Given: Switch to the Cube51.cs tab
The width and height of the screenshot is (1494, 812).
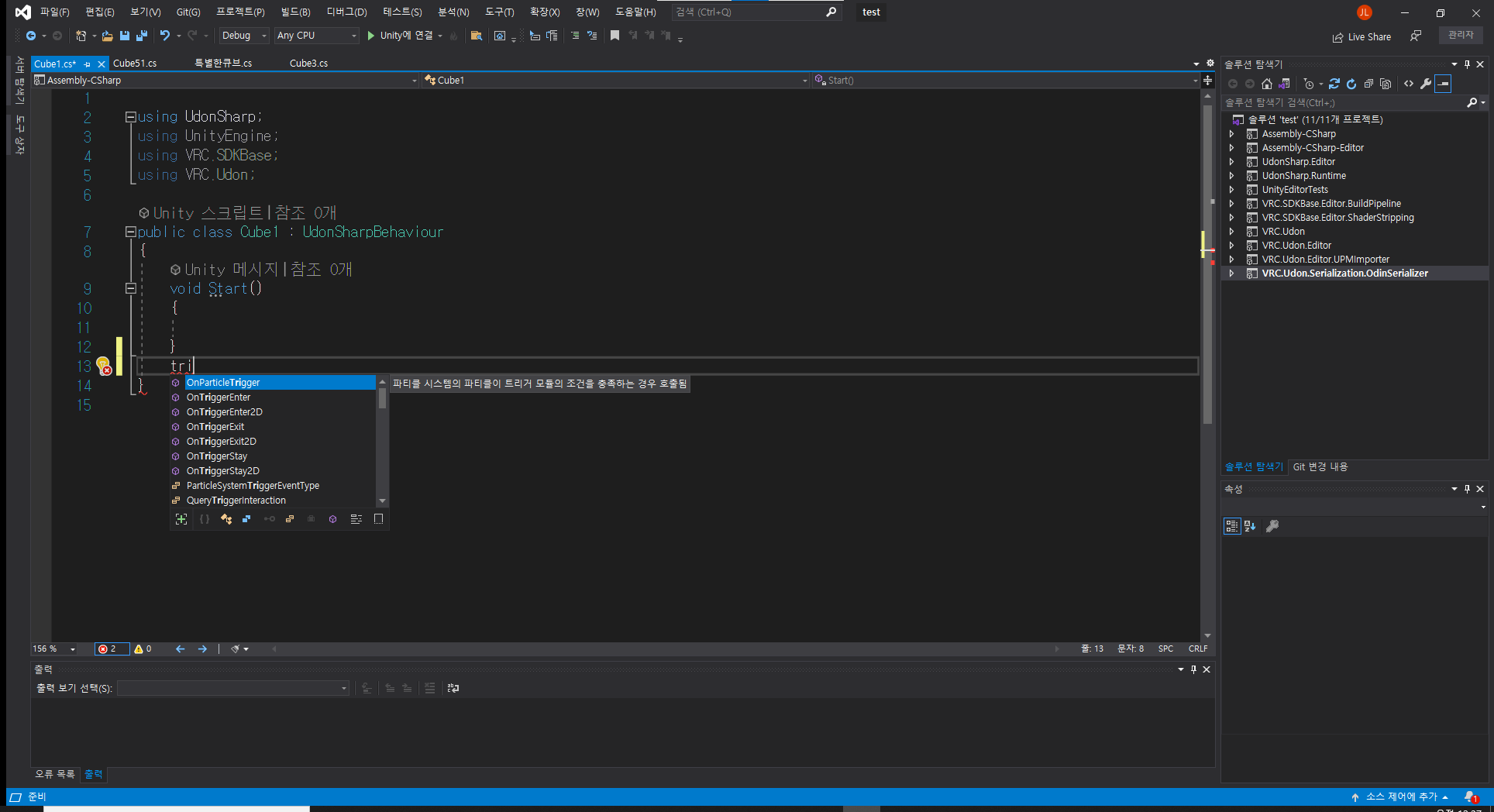Looking at the screenshot, I should coord(135,64).
